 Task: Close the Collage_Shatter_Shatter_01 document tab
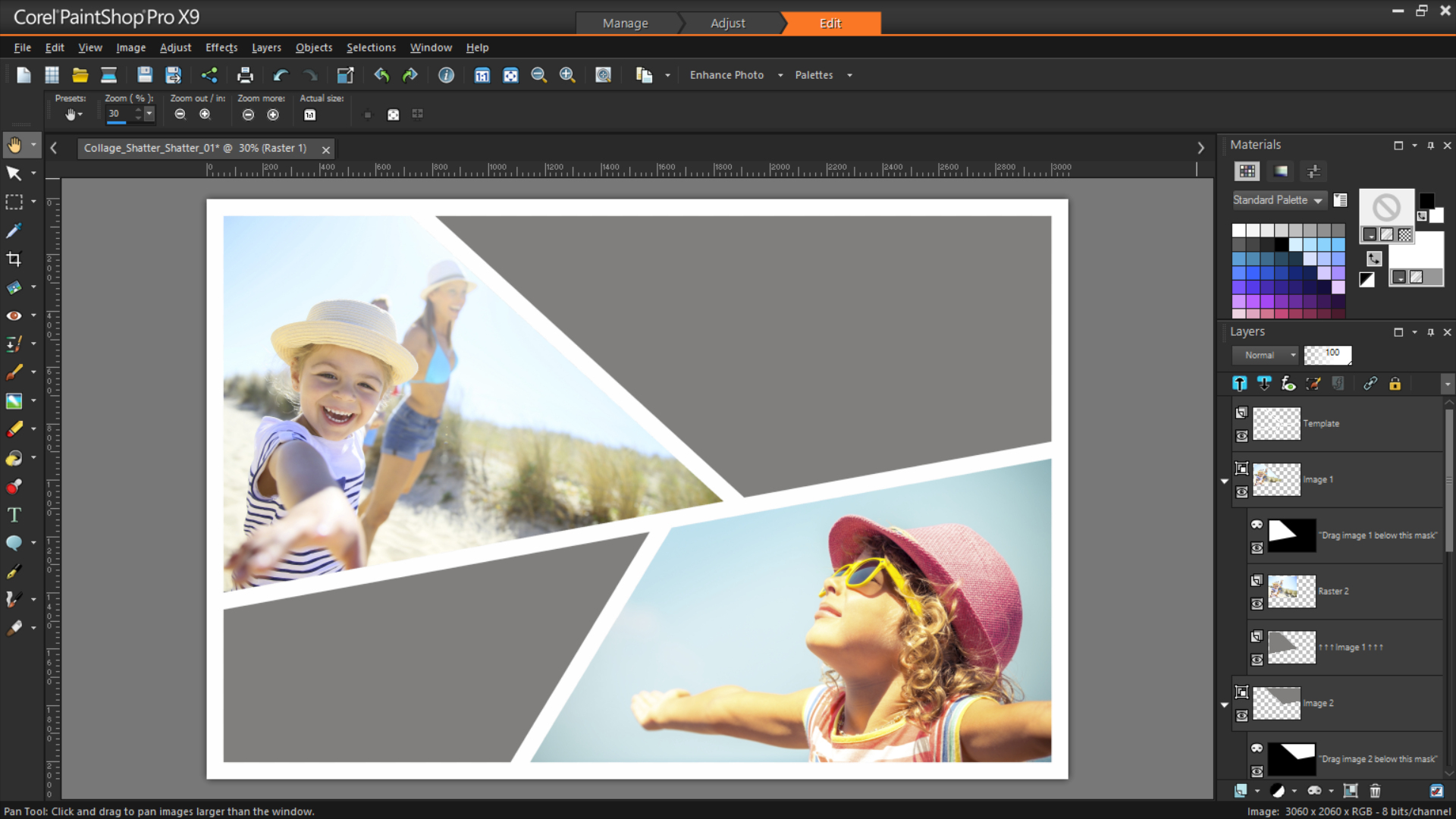pyautogui.click(x=326, y=149)
